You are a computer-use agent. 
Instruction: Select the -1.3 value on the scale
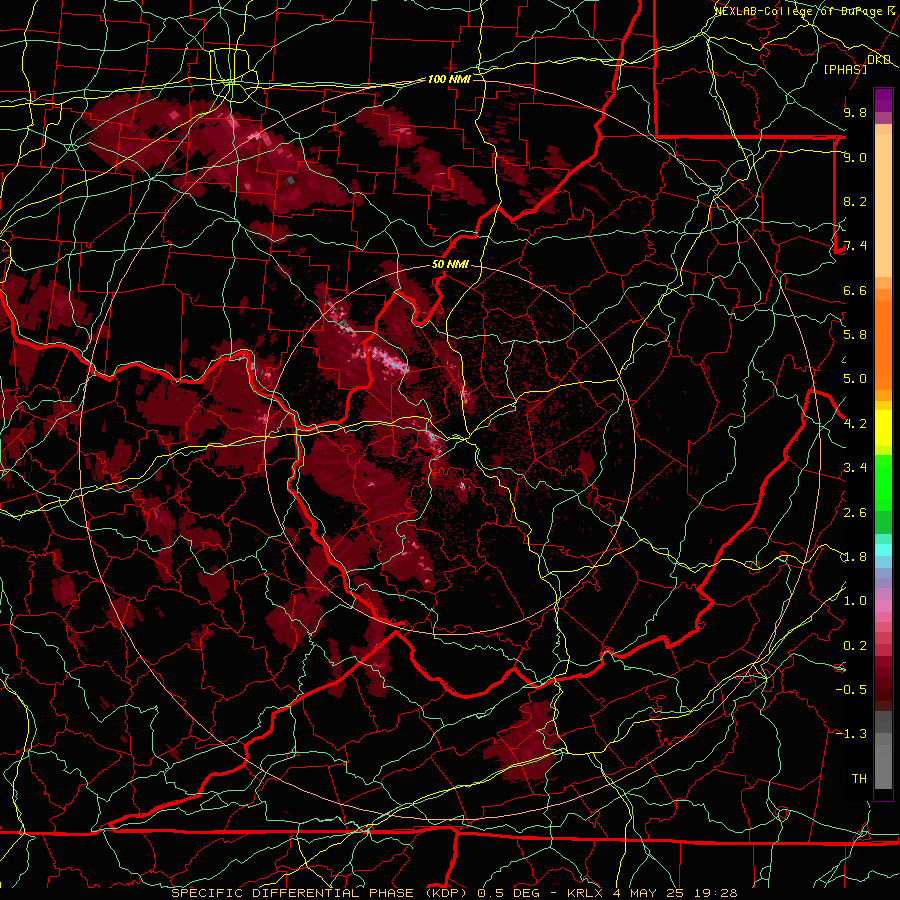point(851,734)
